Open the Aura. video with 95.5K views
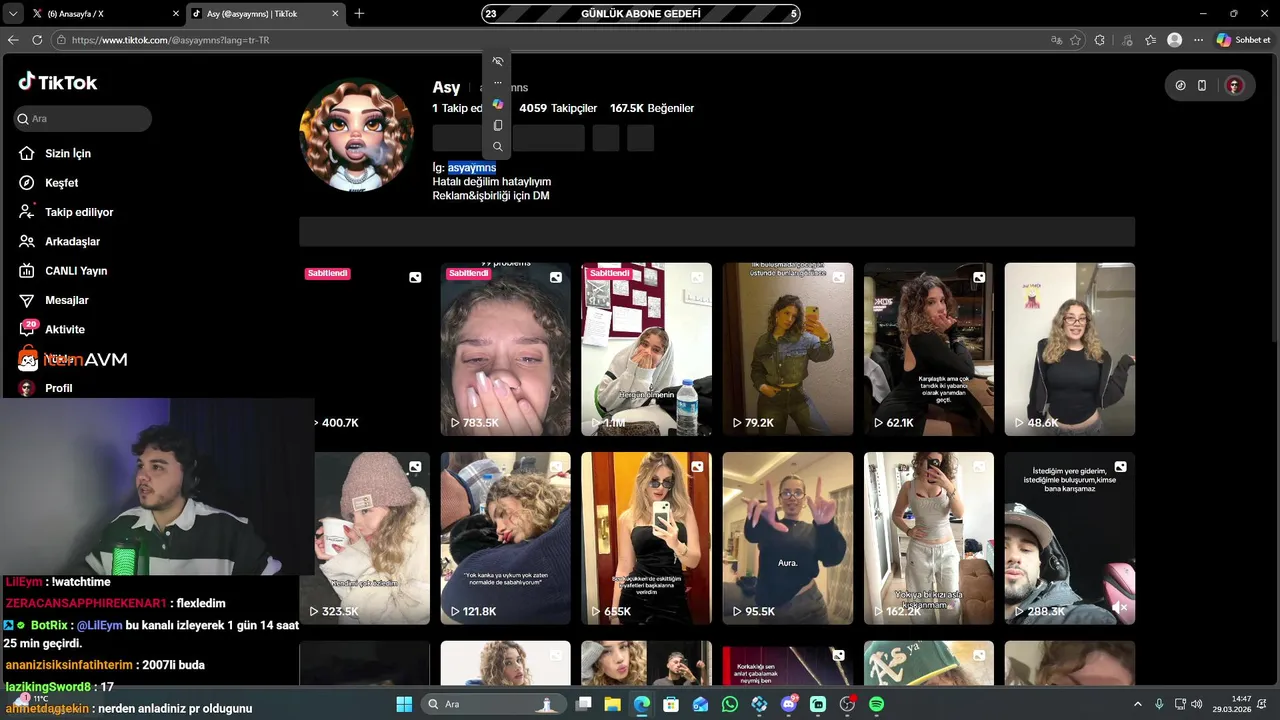Screen dimensions: 1280x720 788,538
